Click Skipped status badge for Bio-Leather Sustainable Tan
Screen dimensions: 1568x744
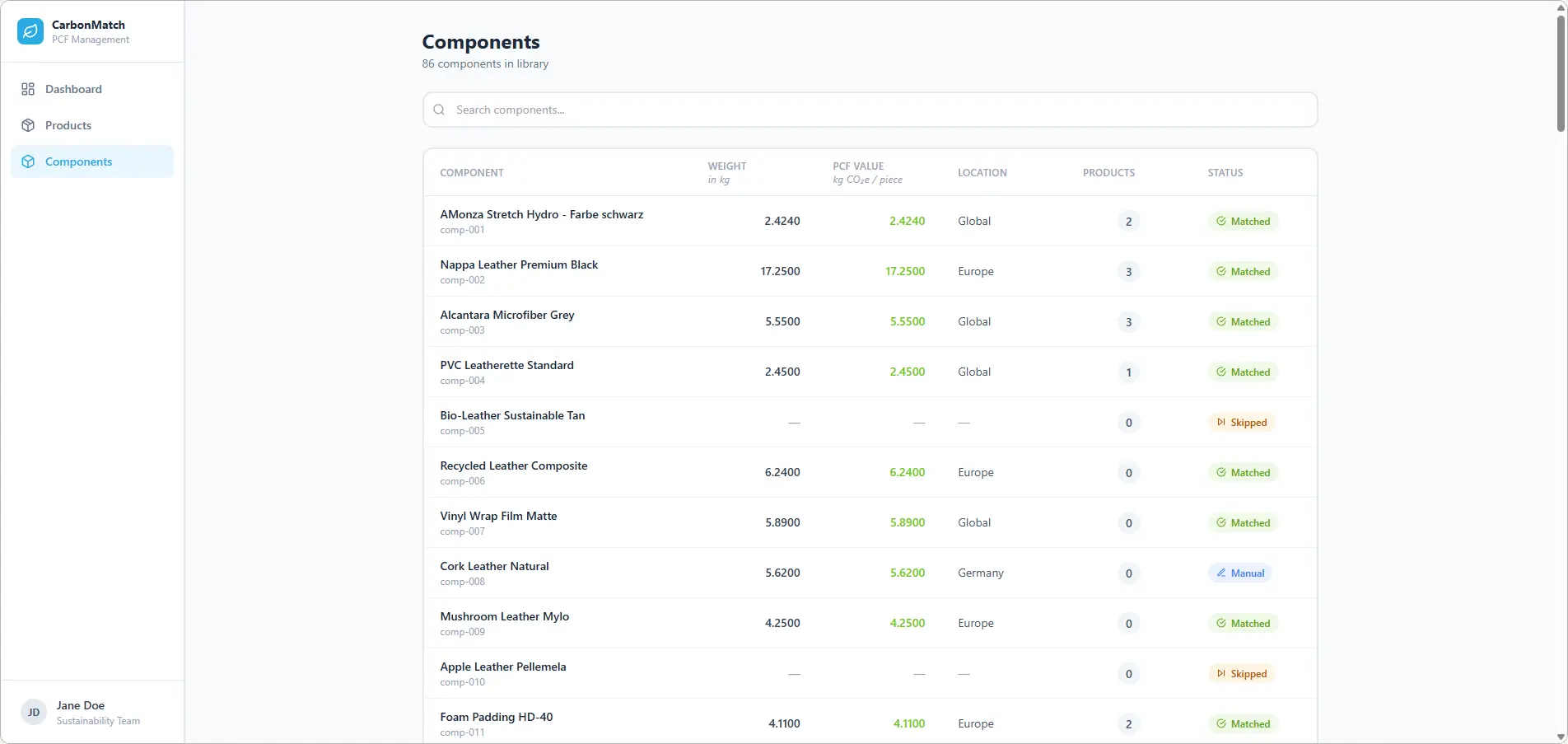point(1241,423)
